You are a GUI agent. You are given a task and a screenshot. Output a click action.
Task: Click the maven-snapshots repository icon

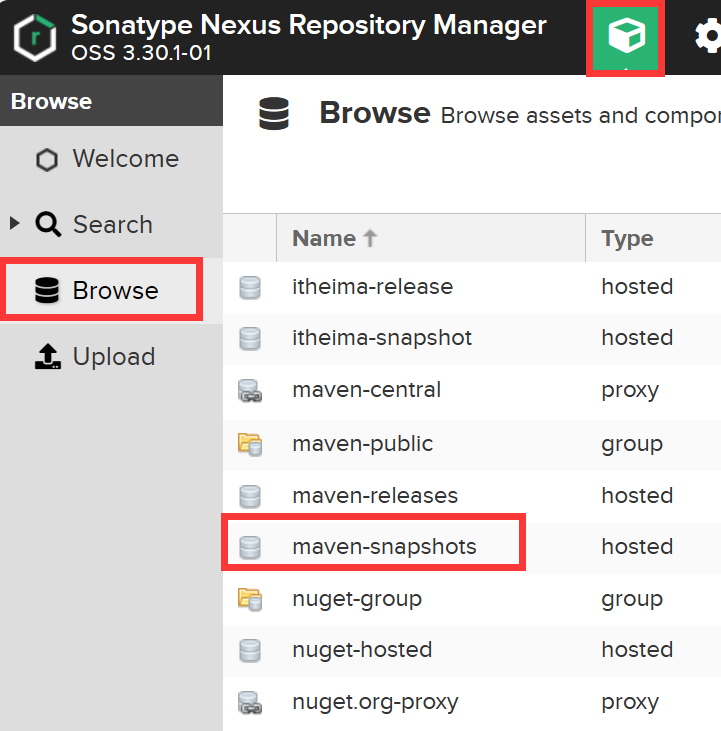[x=250, y=547]
